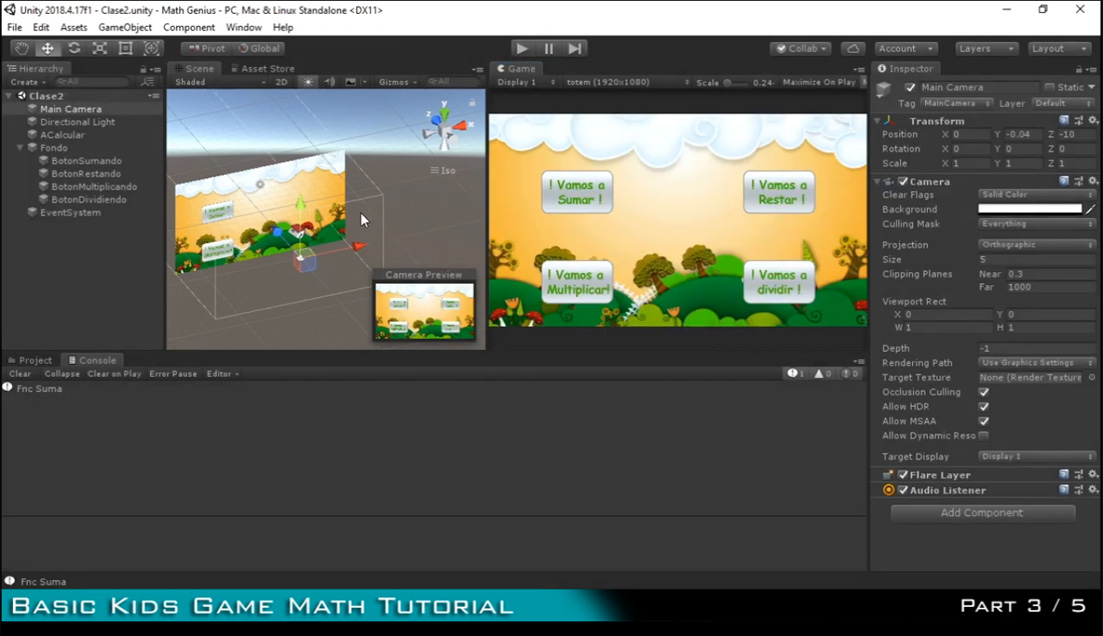This screenshot has width=1103, height=636.
Task: Enable Allow Dynamic Resolution checkbox
Action: (x=984, y=436)
